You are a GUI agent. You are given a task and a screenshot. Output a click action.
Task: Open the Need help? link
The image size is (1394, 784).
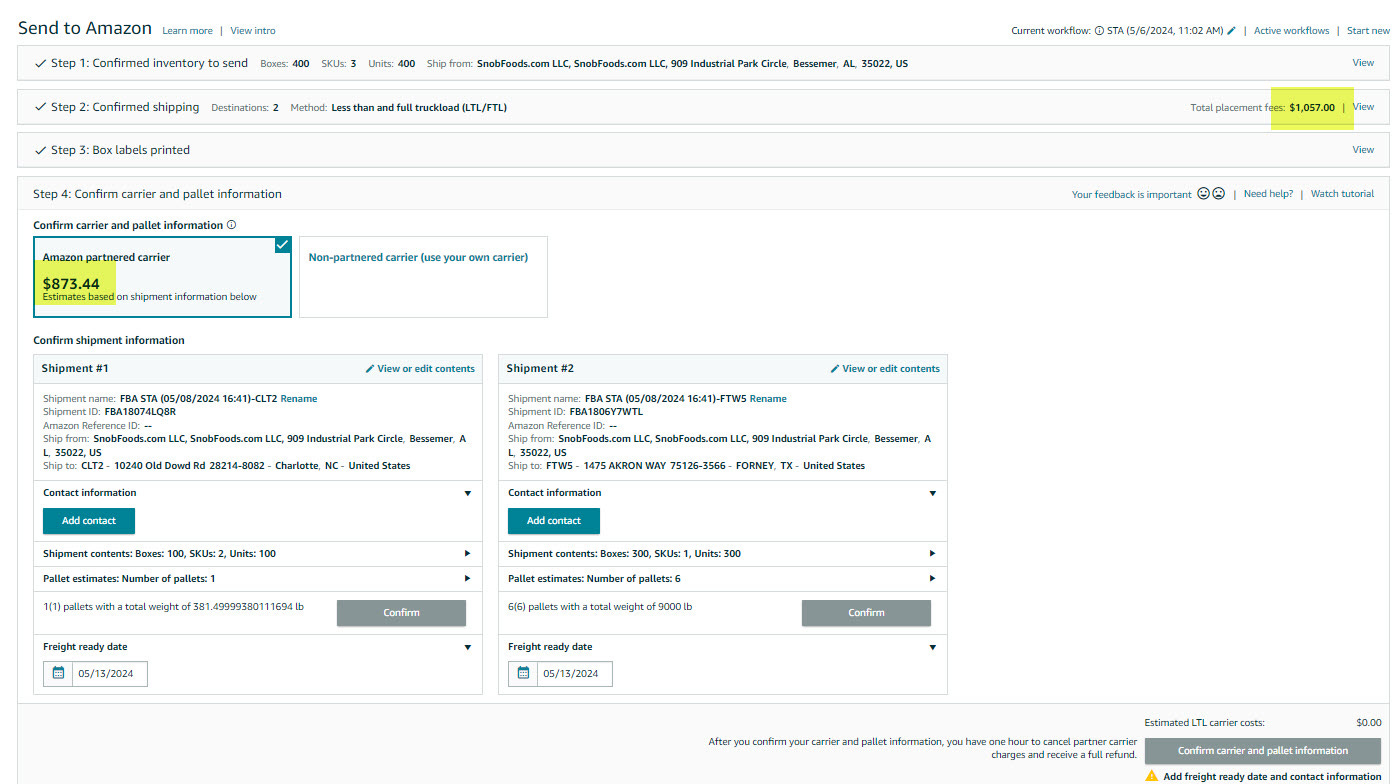[1268, 194]
